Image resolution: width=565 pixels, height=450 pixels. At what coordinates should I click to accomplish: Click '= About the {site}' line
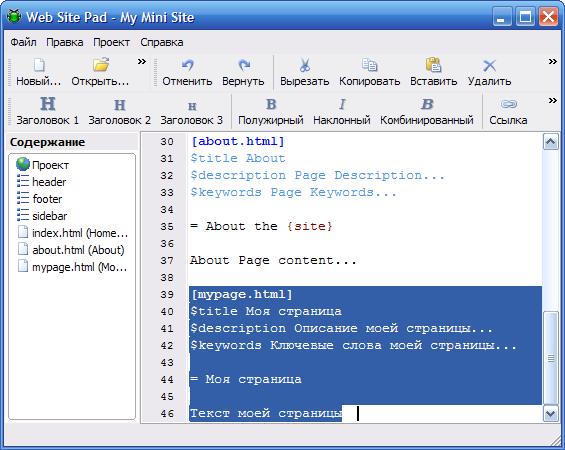click(x=261, y=226)
